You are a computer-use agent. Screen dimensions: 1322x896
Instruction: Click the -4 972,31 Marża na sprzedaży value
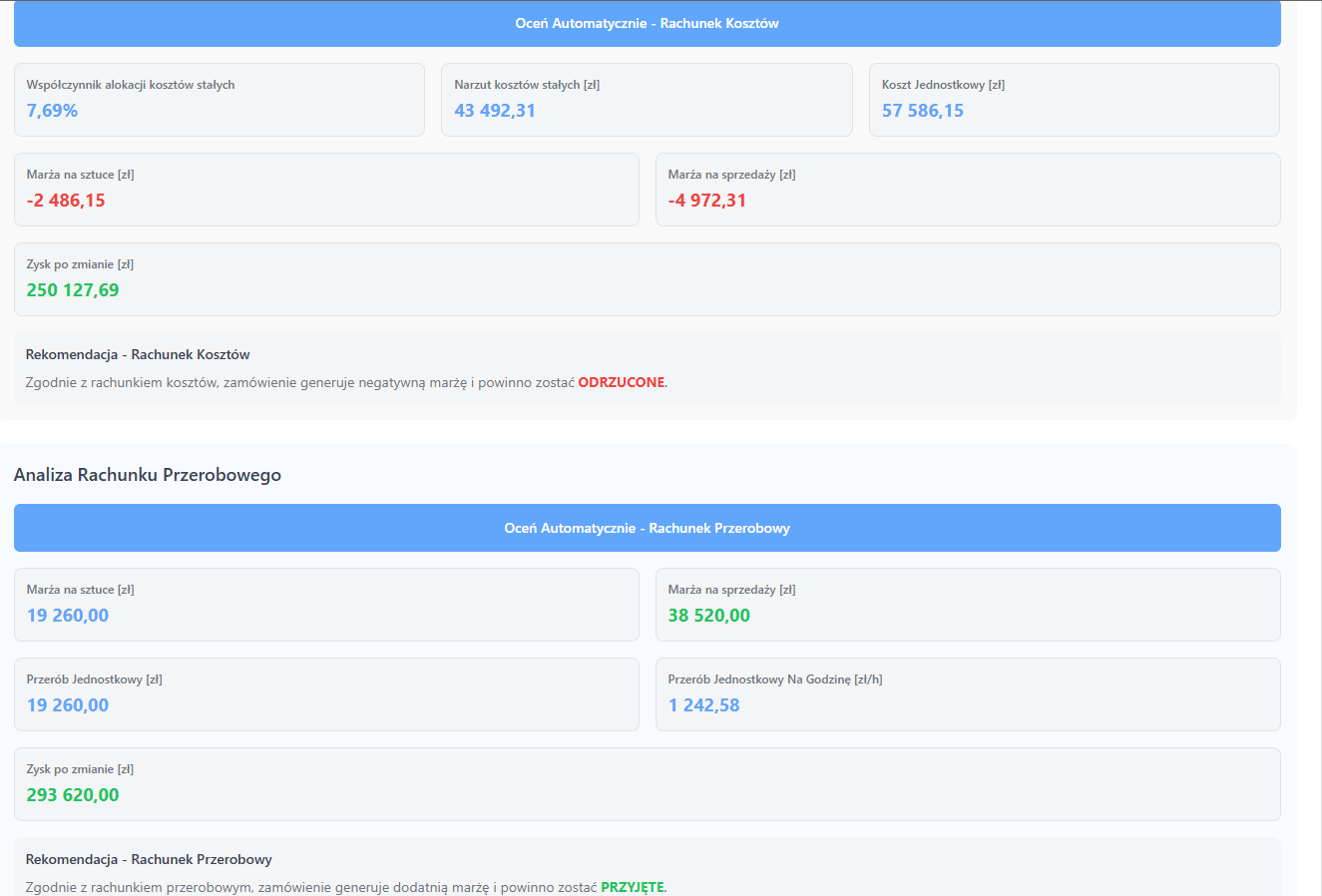pos(706,201)
